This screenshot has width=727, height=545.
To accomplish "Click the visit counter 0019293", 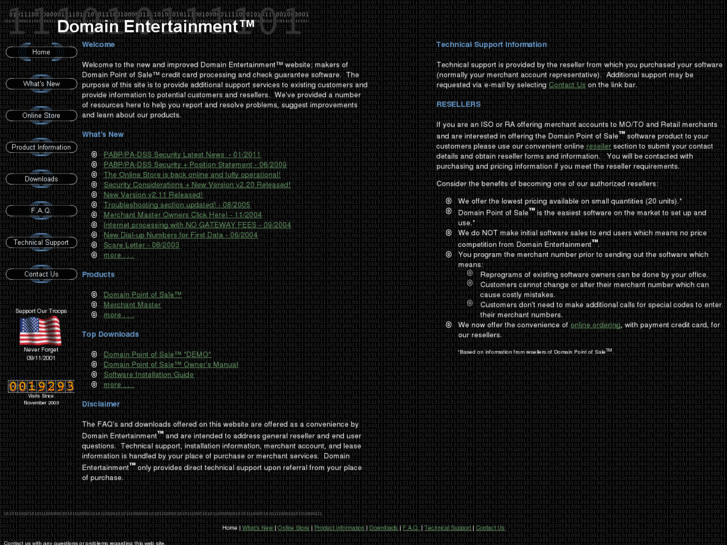I will [x=41, y=386].
